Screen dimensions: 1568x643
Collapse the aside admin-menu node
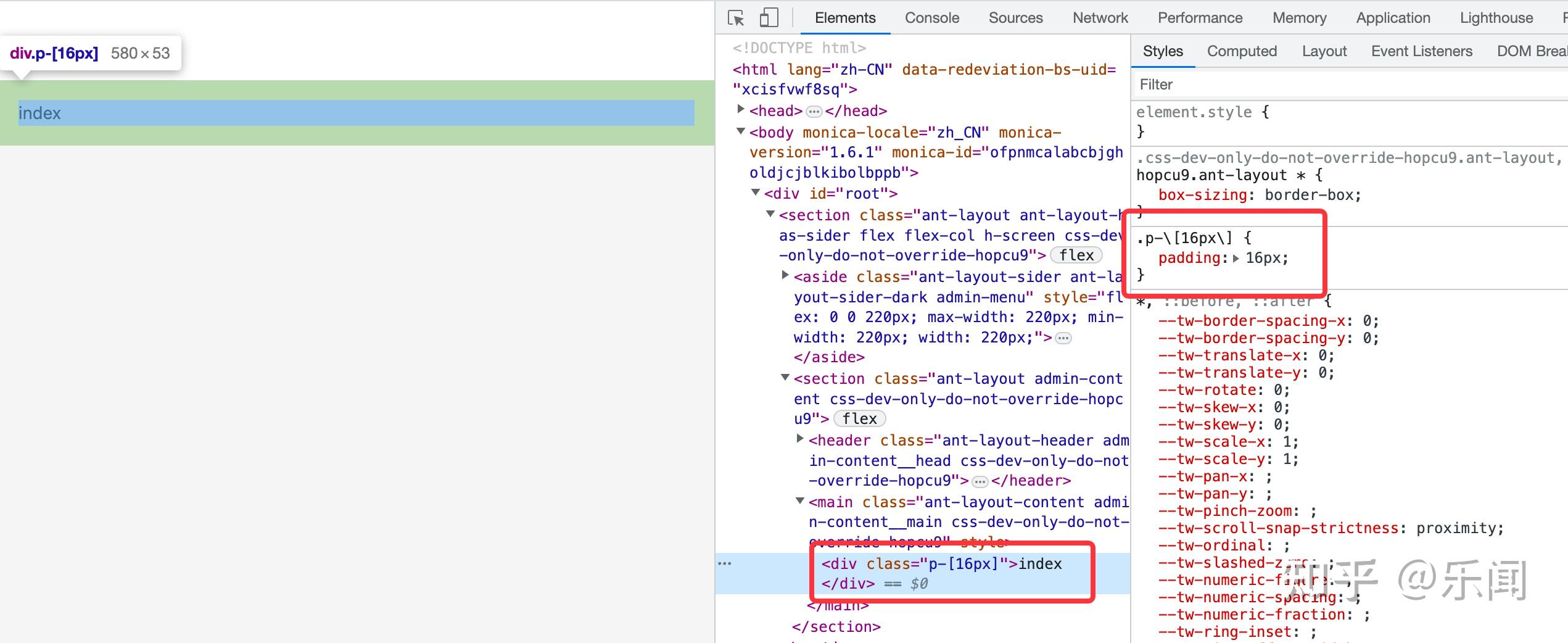(x=786, y=276)
